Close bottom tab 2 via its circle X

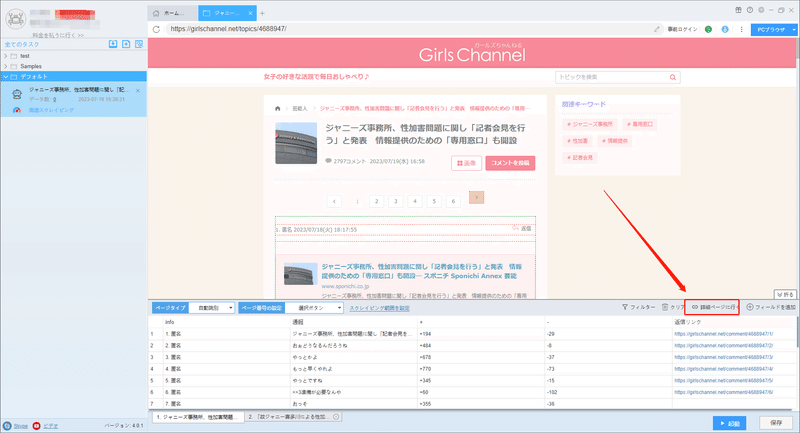pyautogui.click(x=336, y=417)
